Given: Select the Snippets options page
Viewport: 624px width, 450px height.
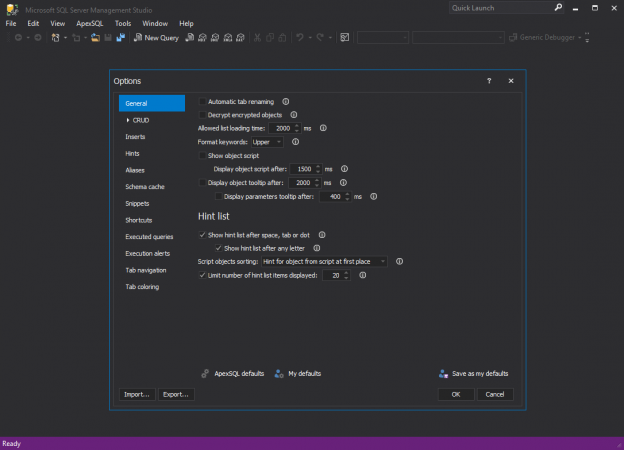Looking at the screenshot, I should (137, 203).
